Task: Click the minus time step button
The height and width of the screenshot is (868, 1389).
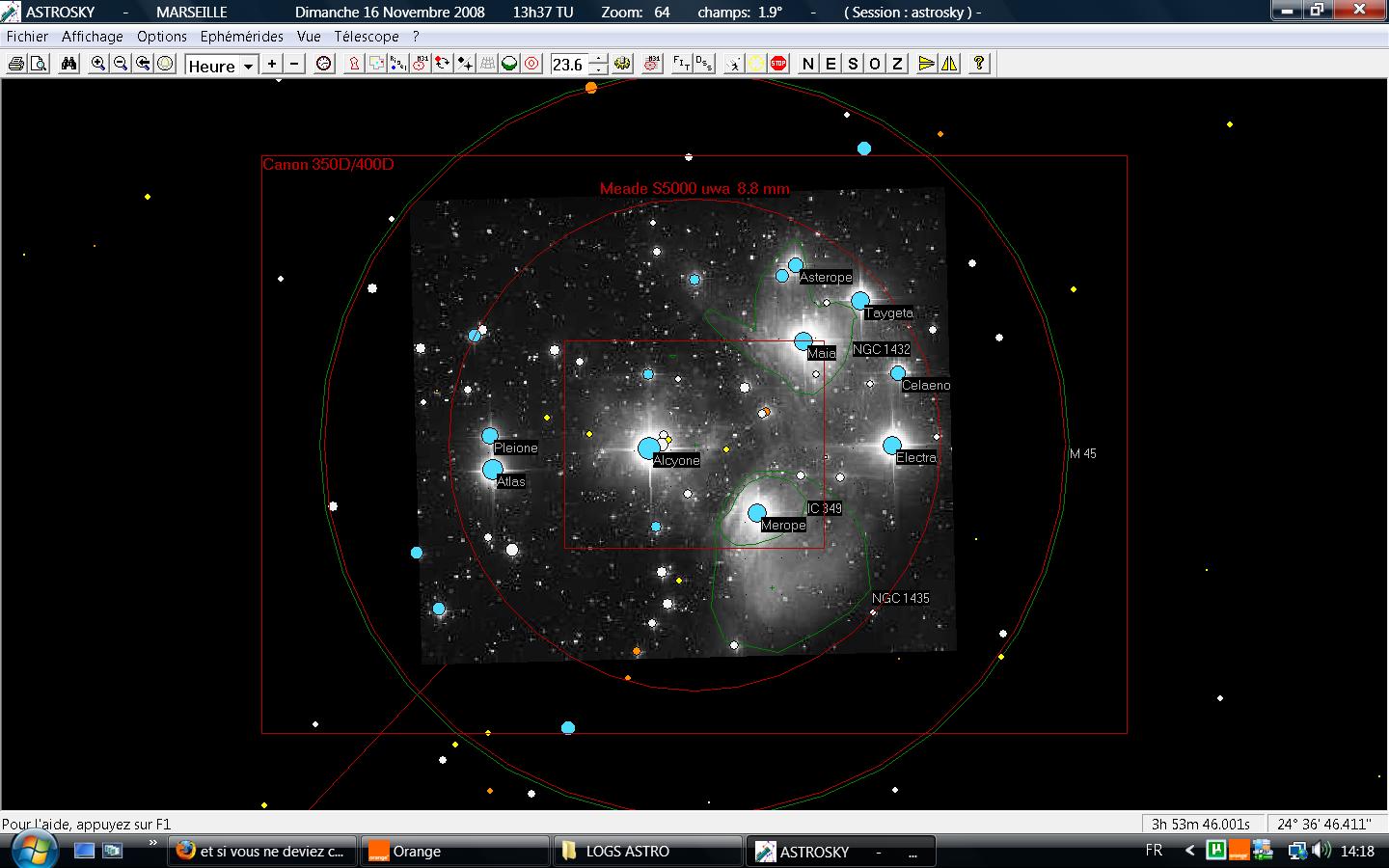Action: click(x=294, y=64)
